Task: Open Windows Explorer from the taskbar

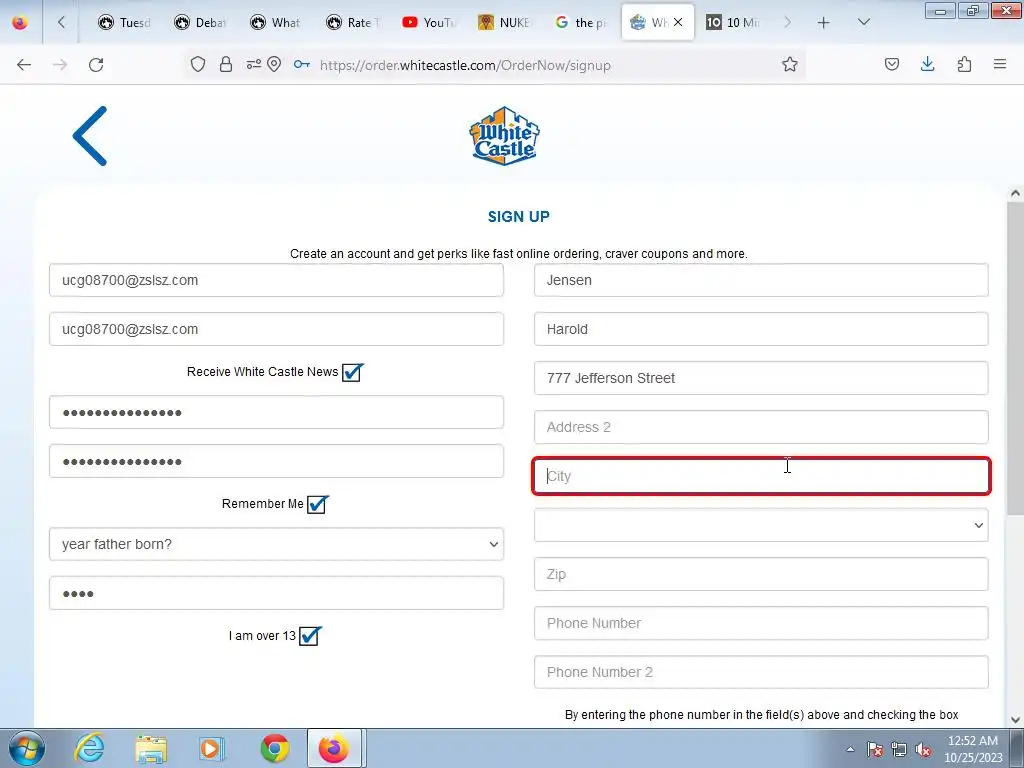Action: (151, 748)
